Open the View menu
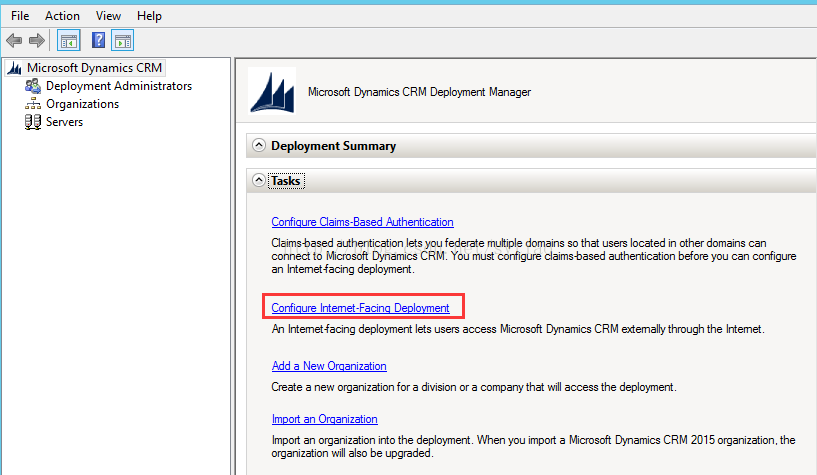This screenshot has height=475, width=817. (108, 16)
